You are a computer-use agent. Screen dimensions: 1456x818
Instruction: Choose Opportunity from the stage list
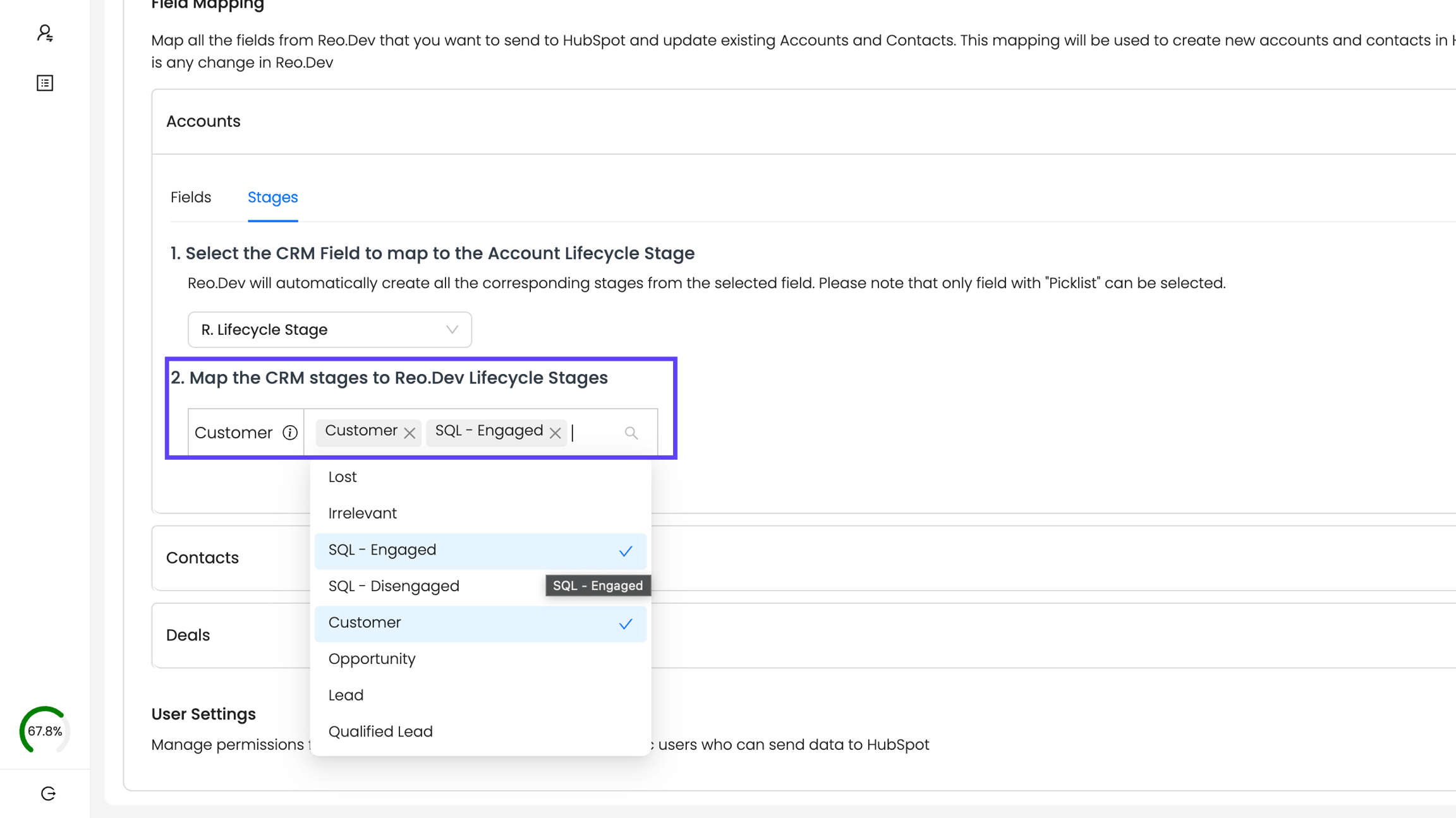click(x=372, y=659)
